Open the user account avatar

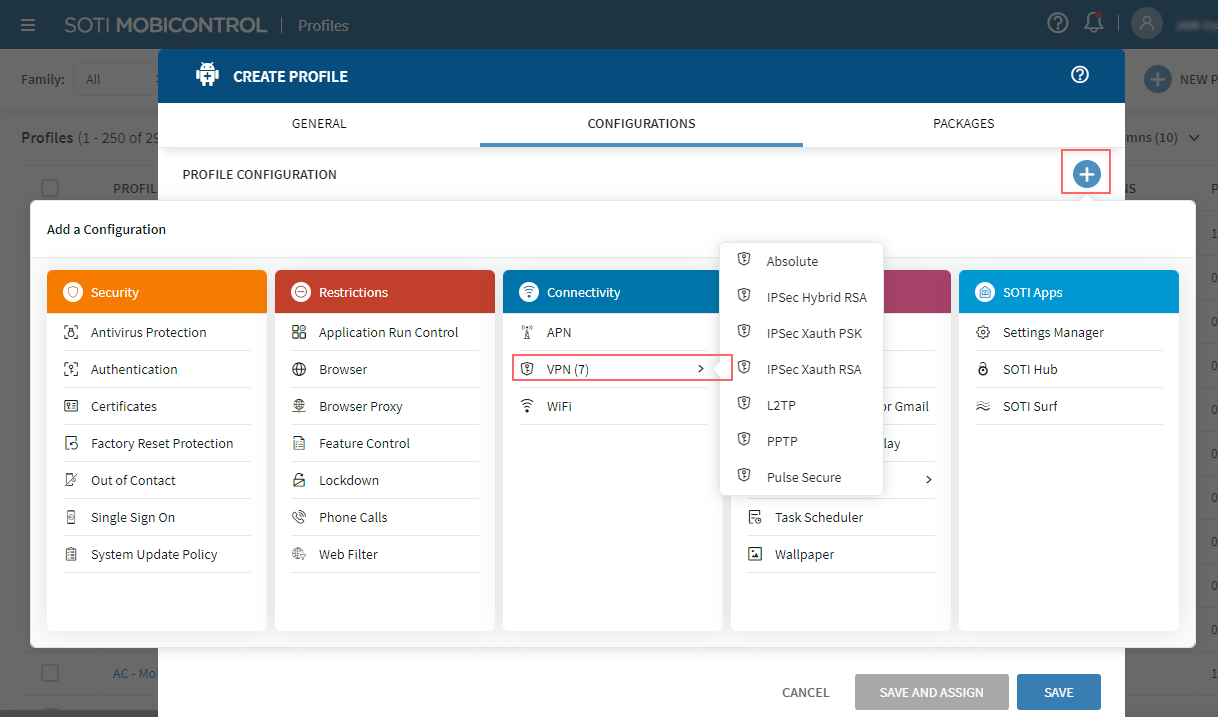pos(1147,23)
